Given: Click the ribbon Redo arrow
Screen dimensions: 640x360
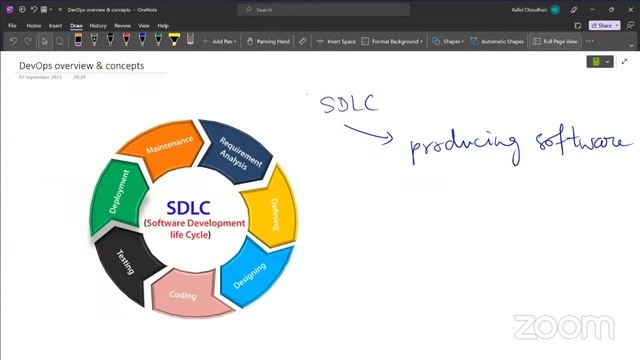Looking at the screenshot, I should coord(28,41).
